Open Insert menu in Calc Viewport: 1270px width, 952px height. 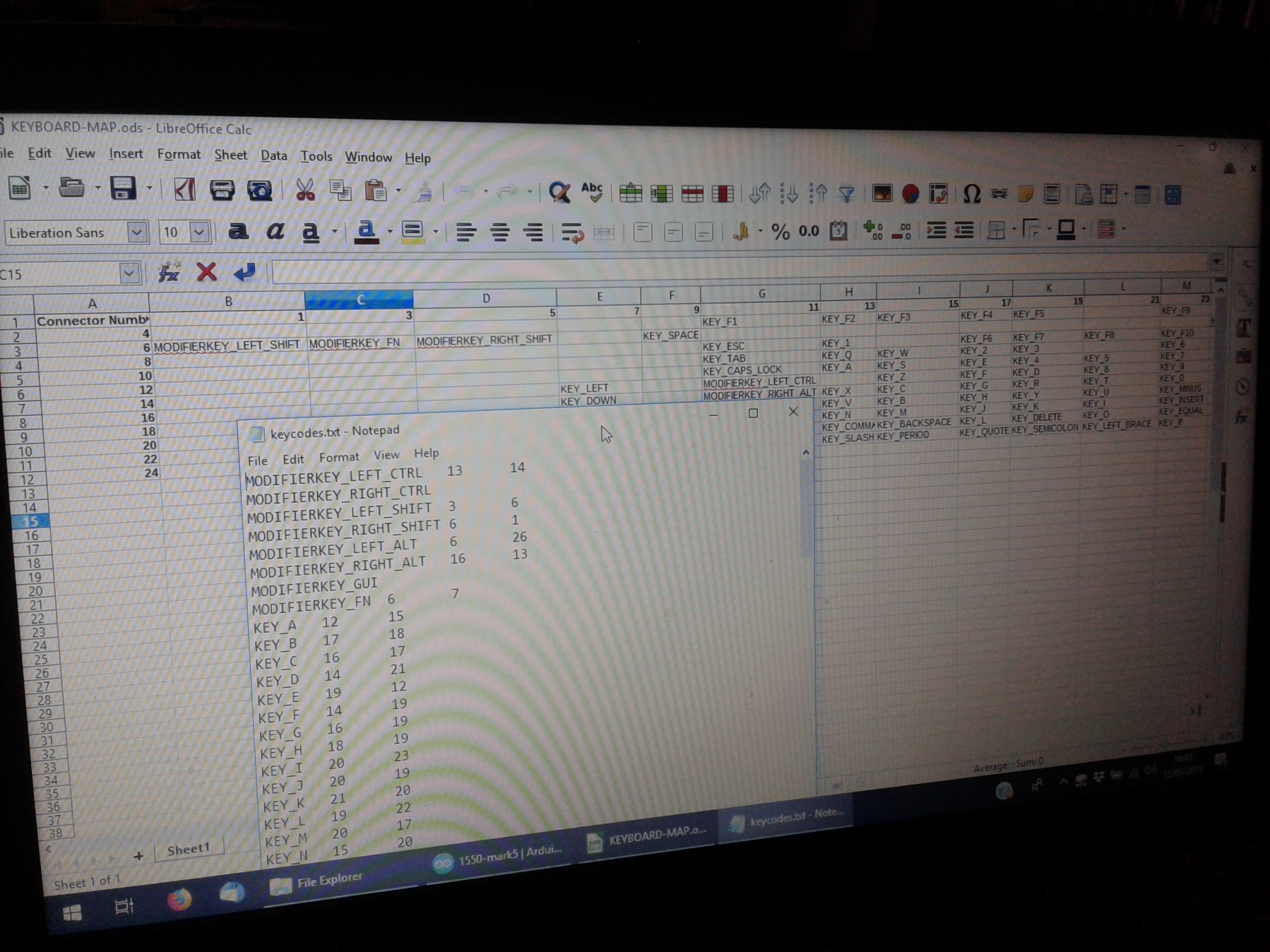tap(126, 153)
